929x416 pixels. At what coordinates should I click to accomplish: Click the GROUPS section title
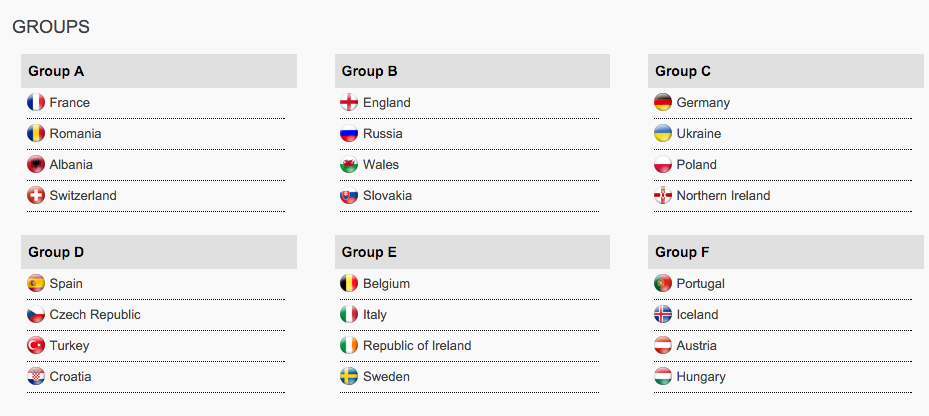click(51, 27)
